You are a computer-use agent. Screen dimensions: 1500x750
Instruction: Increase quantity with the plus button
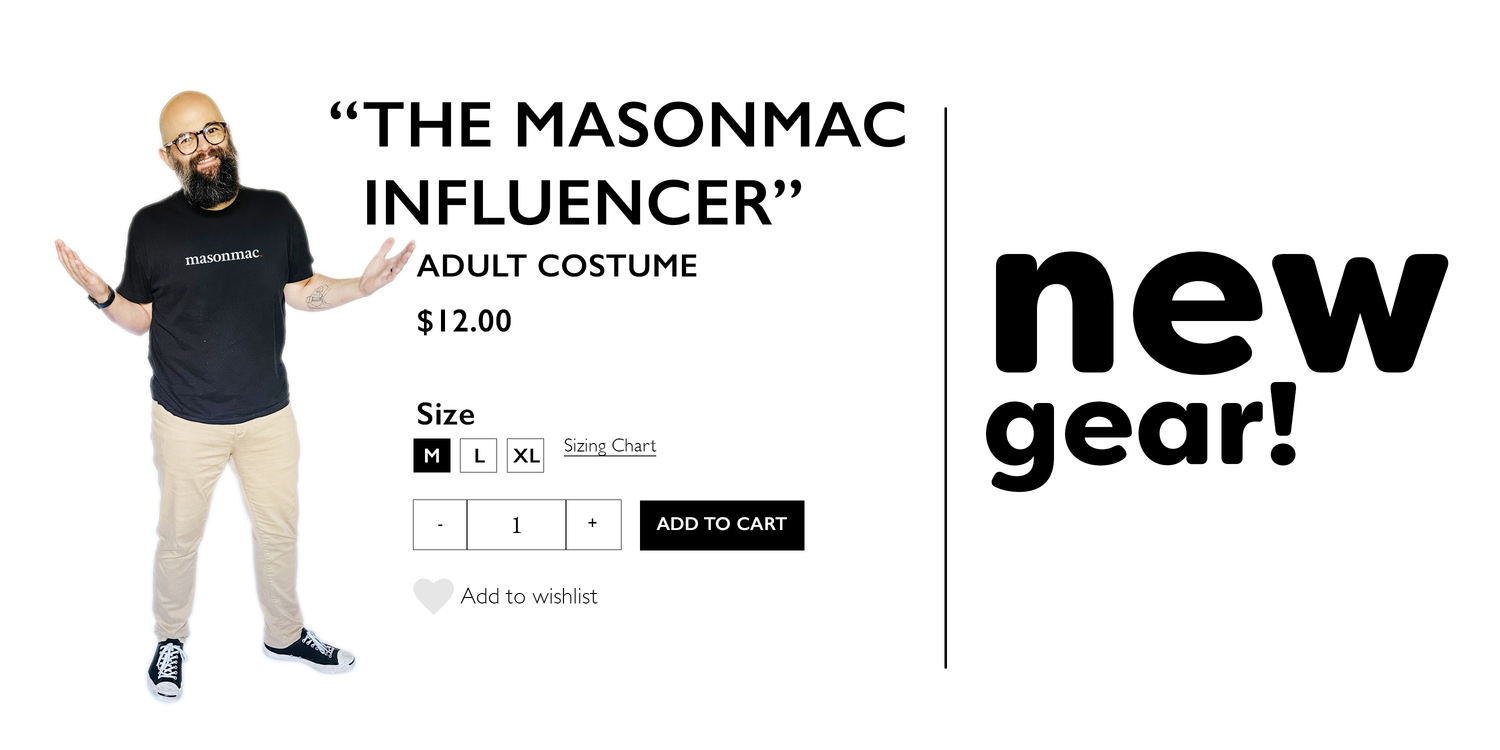pyautogui.click(x=593, y=525)
